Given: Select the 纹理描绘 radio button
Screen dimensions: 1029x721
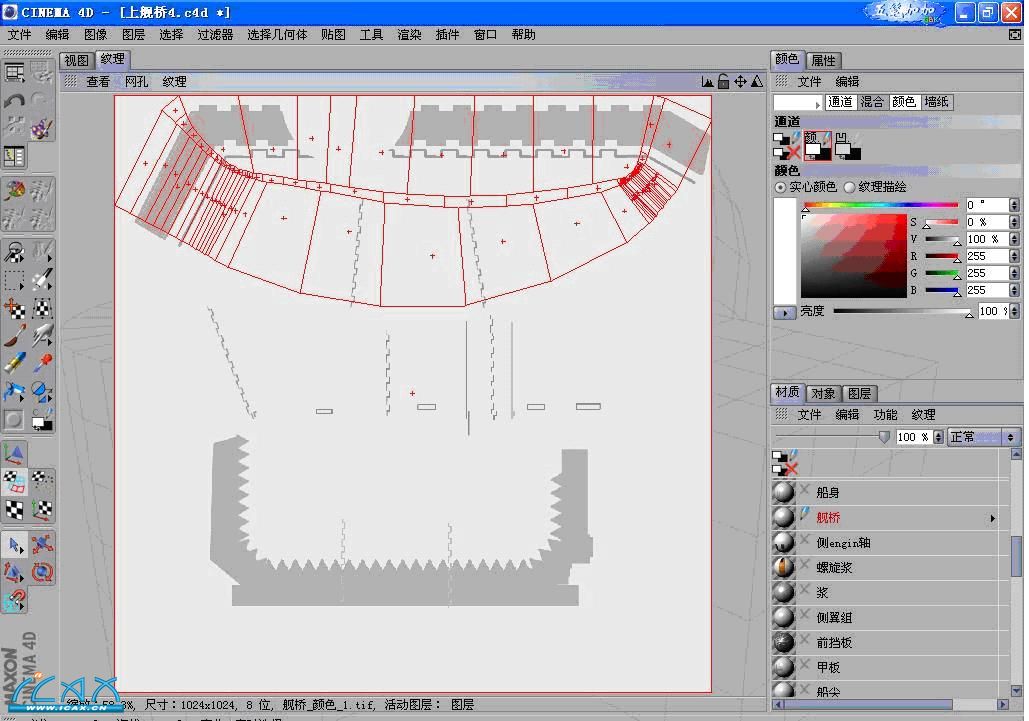Looking at the screenshot, I should coord(850,187).
